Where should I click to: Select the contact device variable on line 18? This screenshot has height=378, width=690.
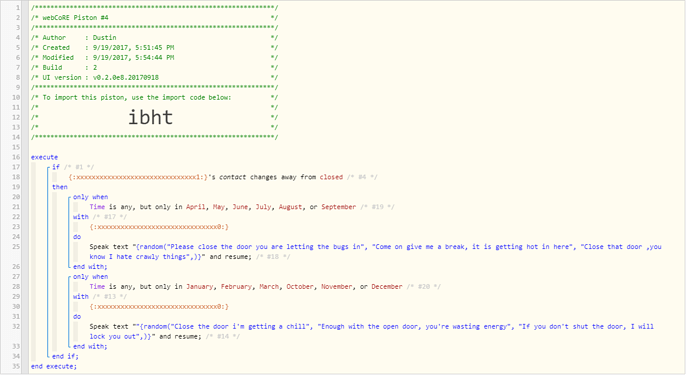(138, 177)
